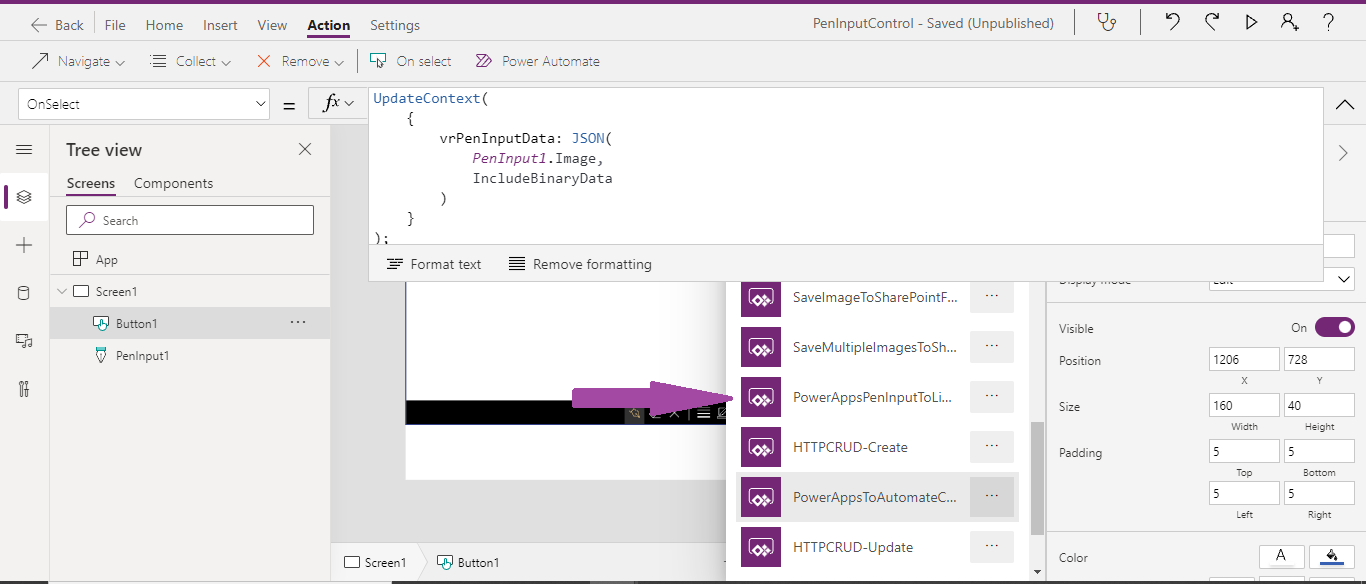Toggle the formula bar expand chevron
This screenshot has height=584, width=1366.
coord(1344,104)
